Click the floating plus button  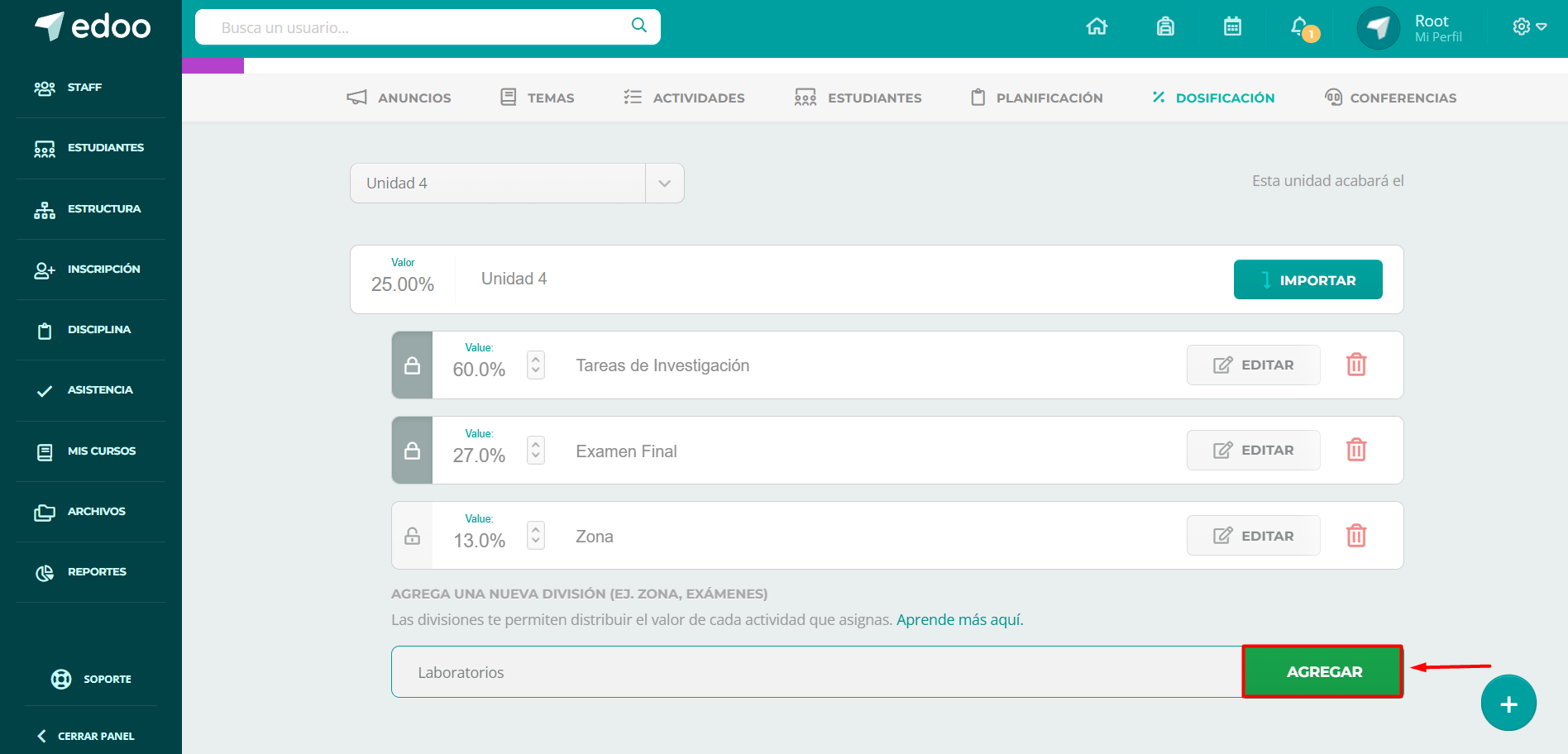[x=1508, y=704]
